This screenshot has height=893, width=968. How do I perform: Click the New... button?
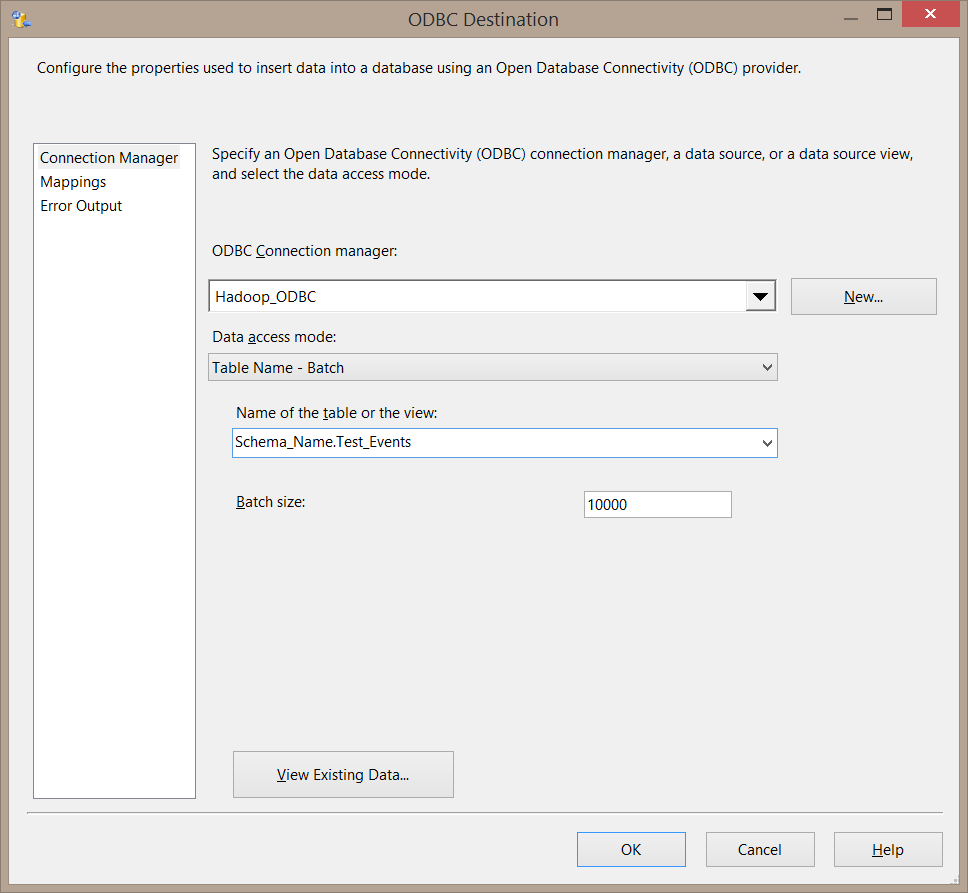pyautogui.click(x=862, y=296)
